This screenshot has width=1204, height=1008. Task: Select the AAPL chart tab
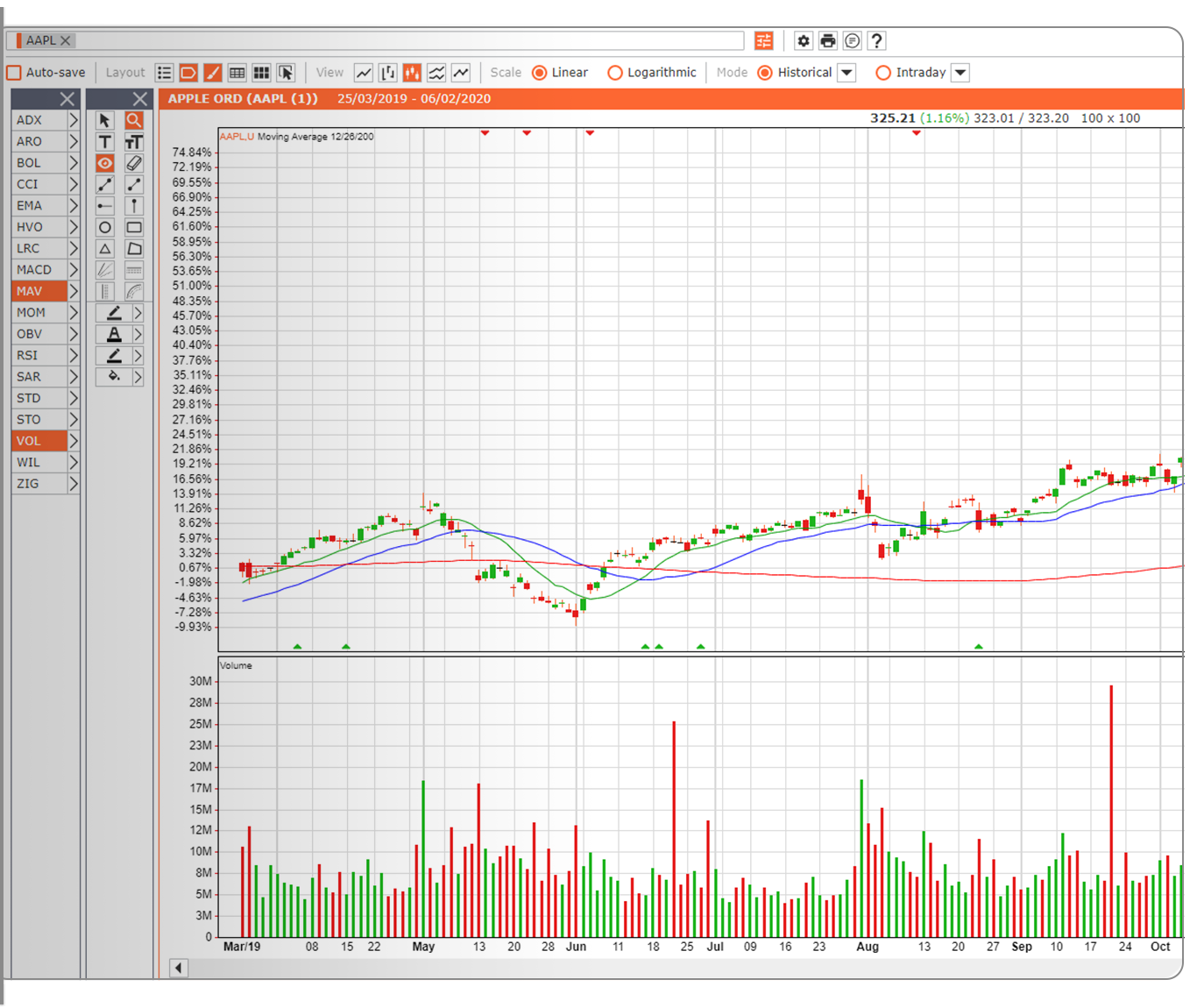tap(39, 40)
